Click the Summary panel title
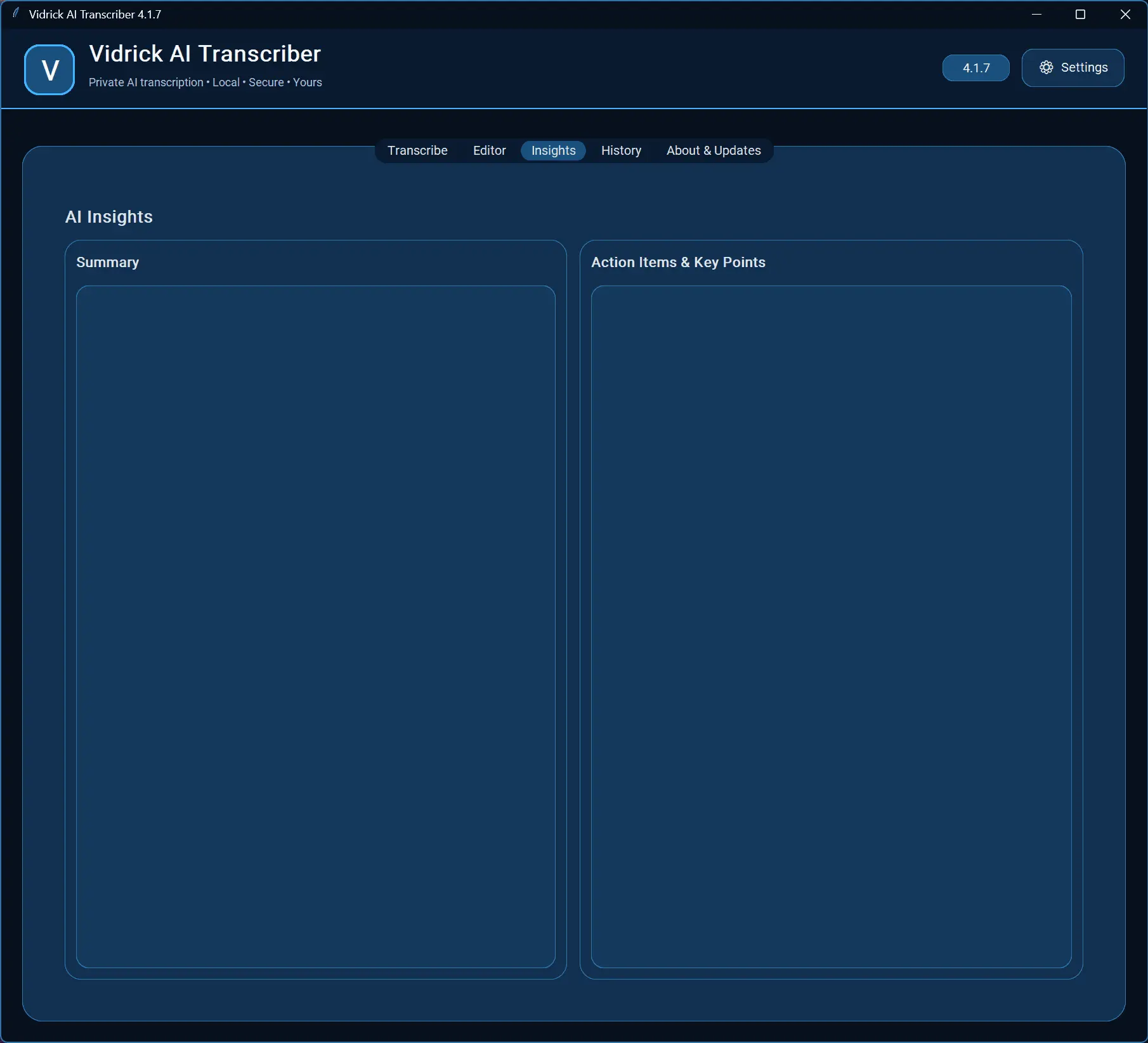Image resolution: width=1148 pixels, height=1043 pixels. 108,263
